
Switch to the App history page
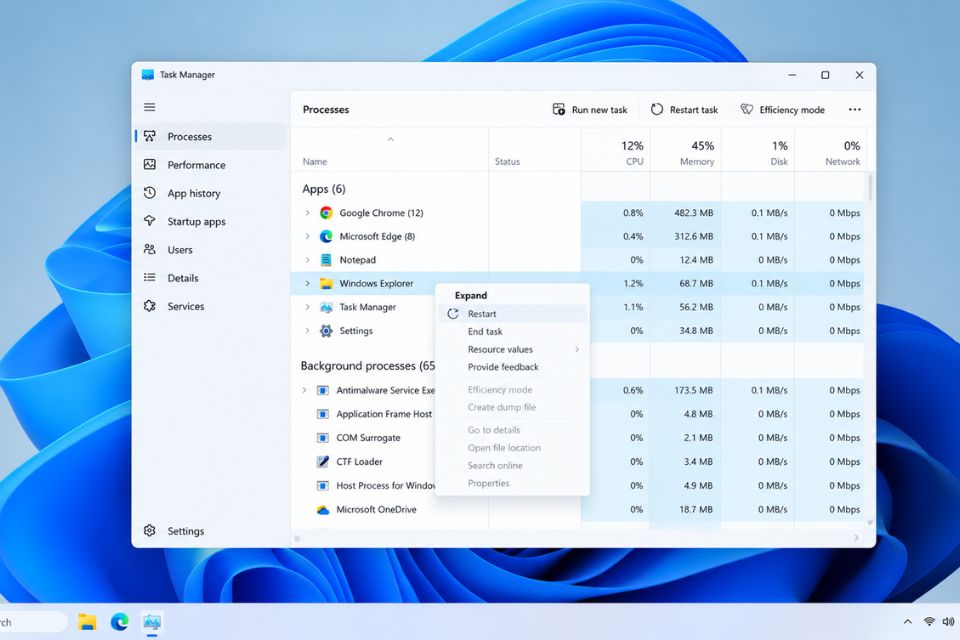pyautogui.click(x=211, y=192)
